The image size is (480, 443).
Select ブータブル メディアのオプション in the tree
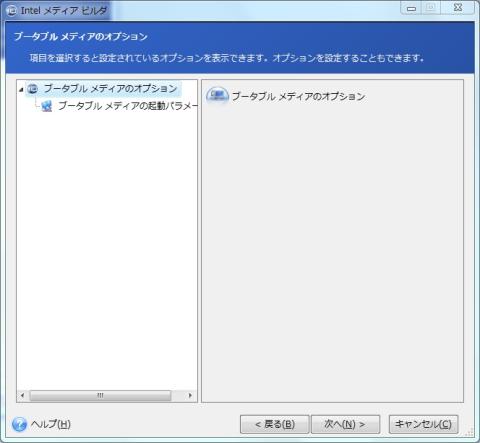(x=110, y=89)
